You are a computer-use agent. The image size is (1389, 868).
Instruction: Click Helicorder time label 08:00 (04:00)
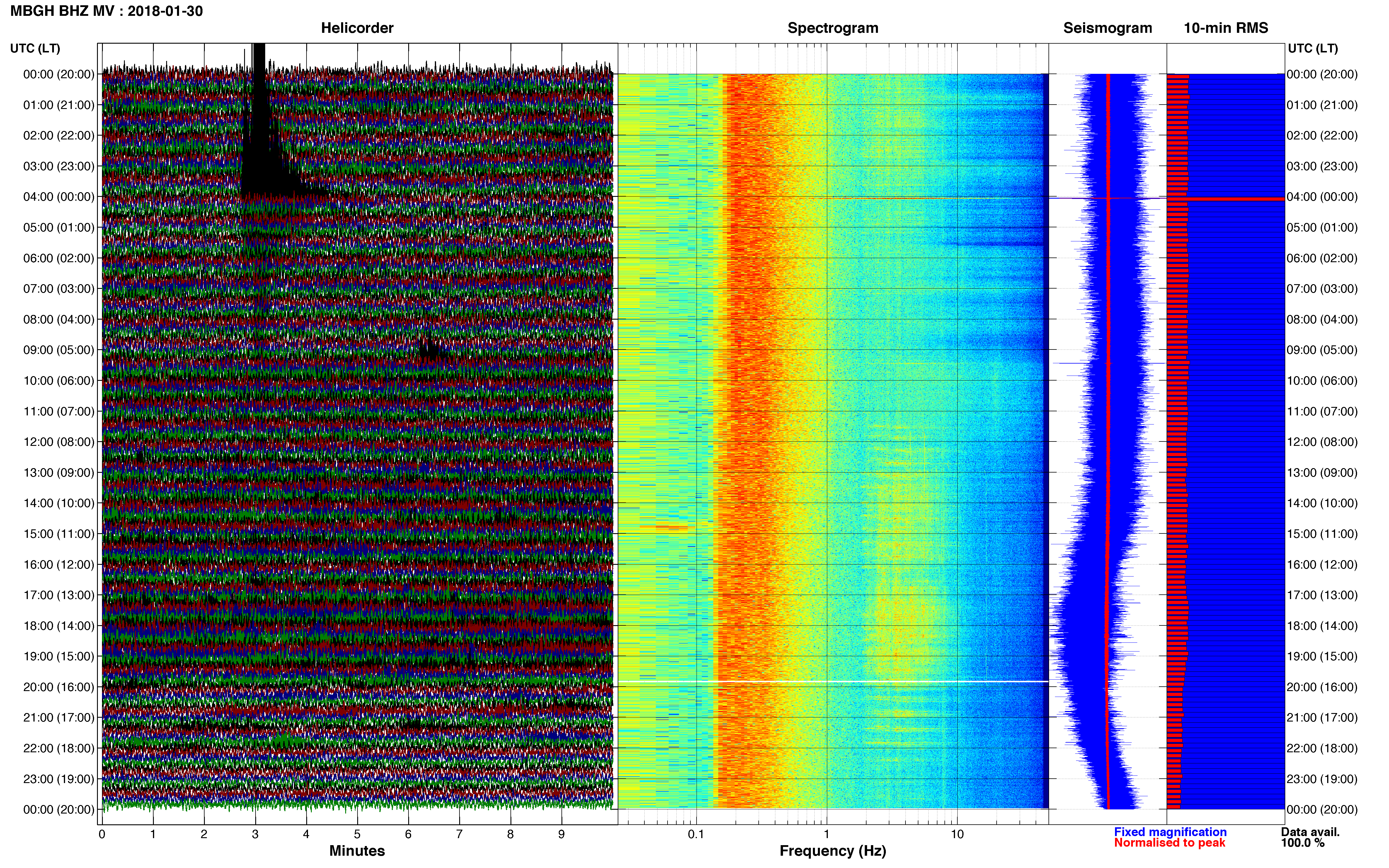pyautogui.click(x=59, y=319)
